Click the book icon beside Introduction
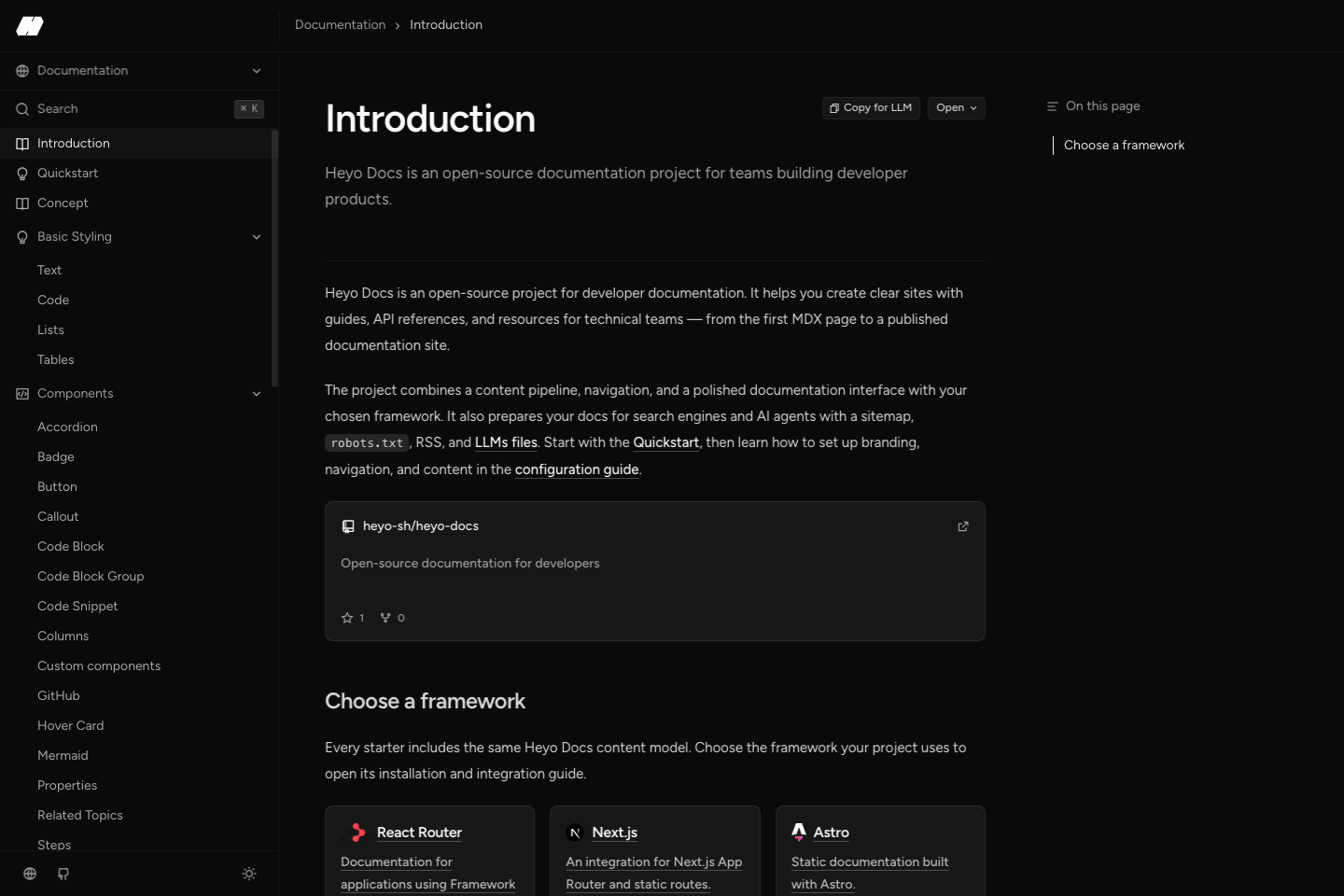1344x896 pixels. [x=22, y=144]
